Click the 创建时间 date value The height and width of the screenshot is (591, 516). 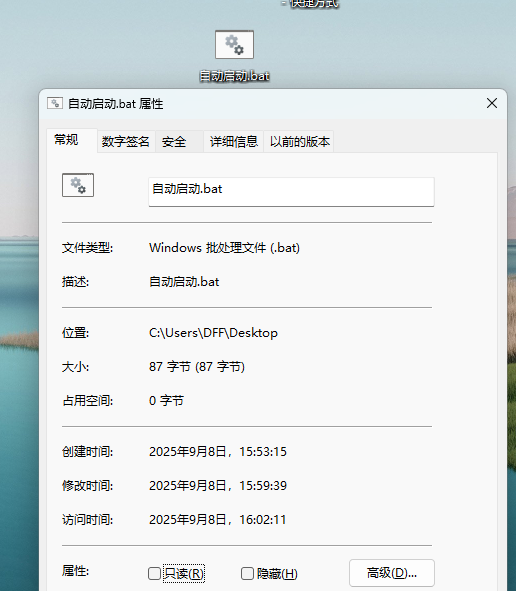coord(218,452)
